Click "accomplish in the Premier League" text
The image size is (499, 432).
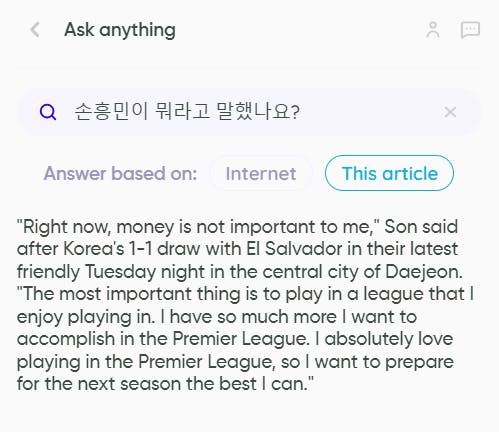point(161,339)
